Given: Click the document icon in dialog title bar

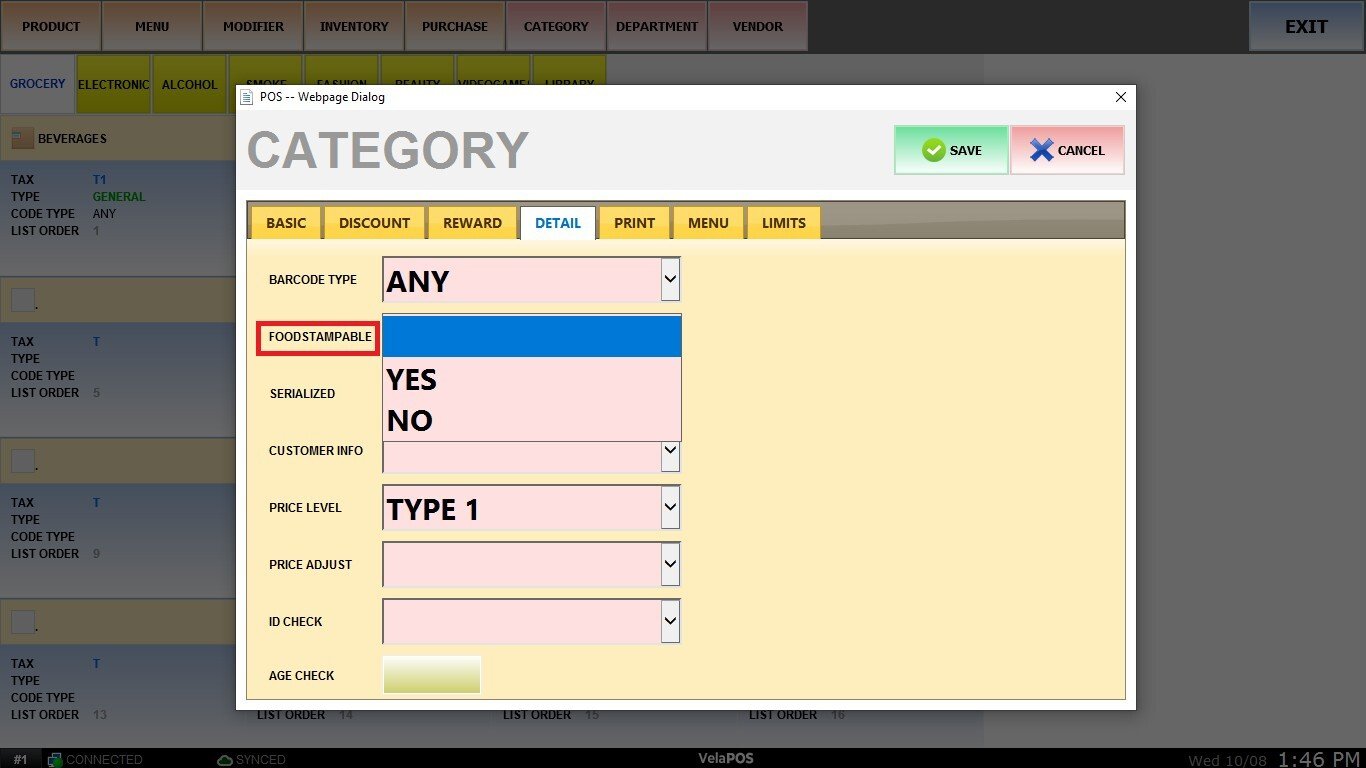Looking at the screenshot, I should click(247, 97).
